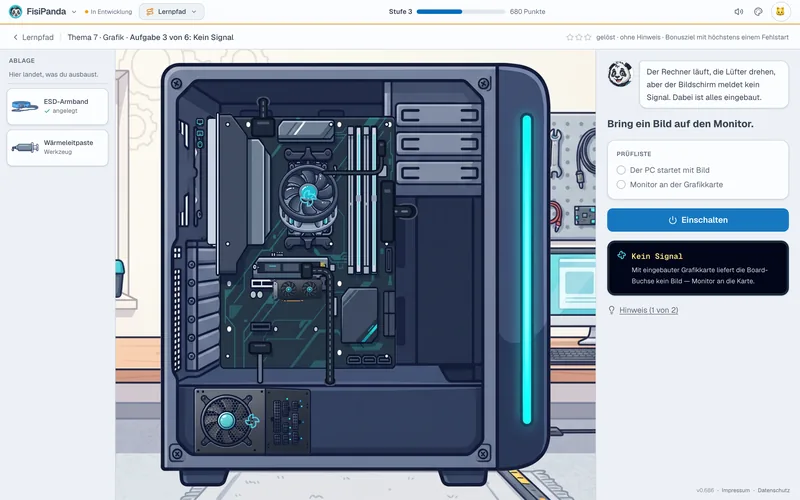Click the top drive bay
This screenshot has height=500, width=800.
coord(438,115)
